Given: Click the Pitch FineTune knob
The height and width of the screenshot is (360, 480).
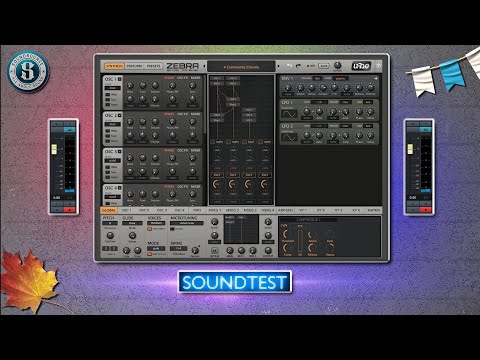Looking at the screenshot, I should [x=110, y=235].
